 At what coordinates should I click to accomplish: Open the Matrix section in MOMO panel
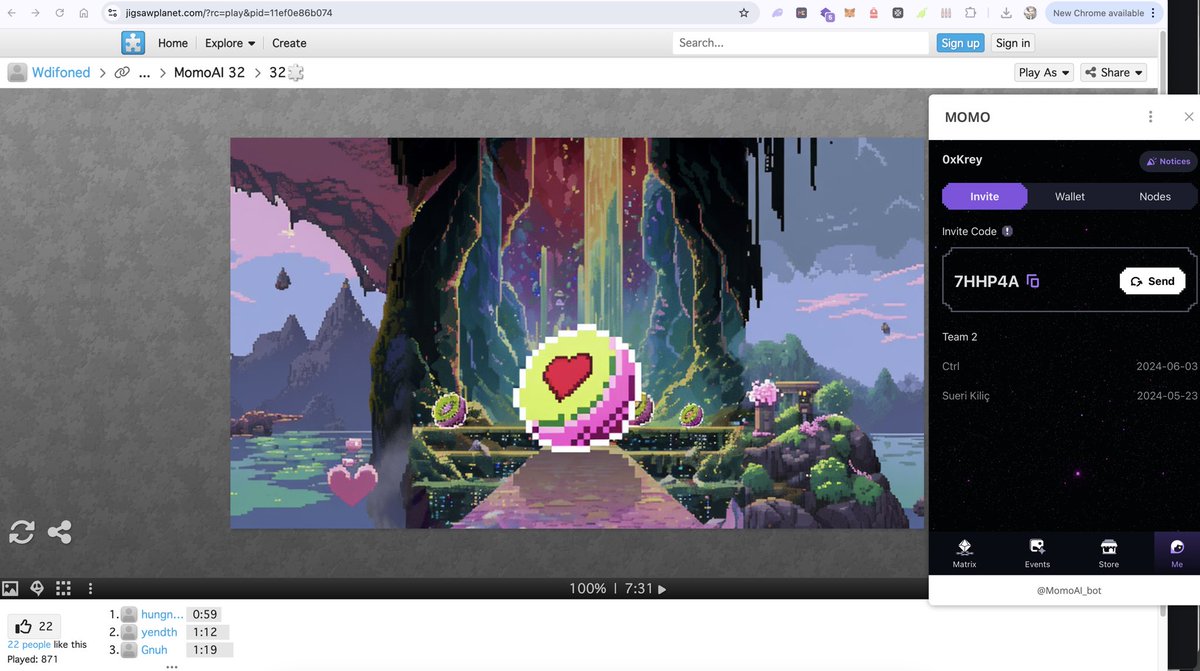tap(964, 554)
